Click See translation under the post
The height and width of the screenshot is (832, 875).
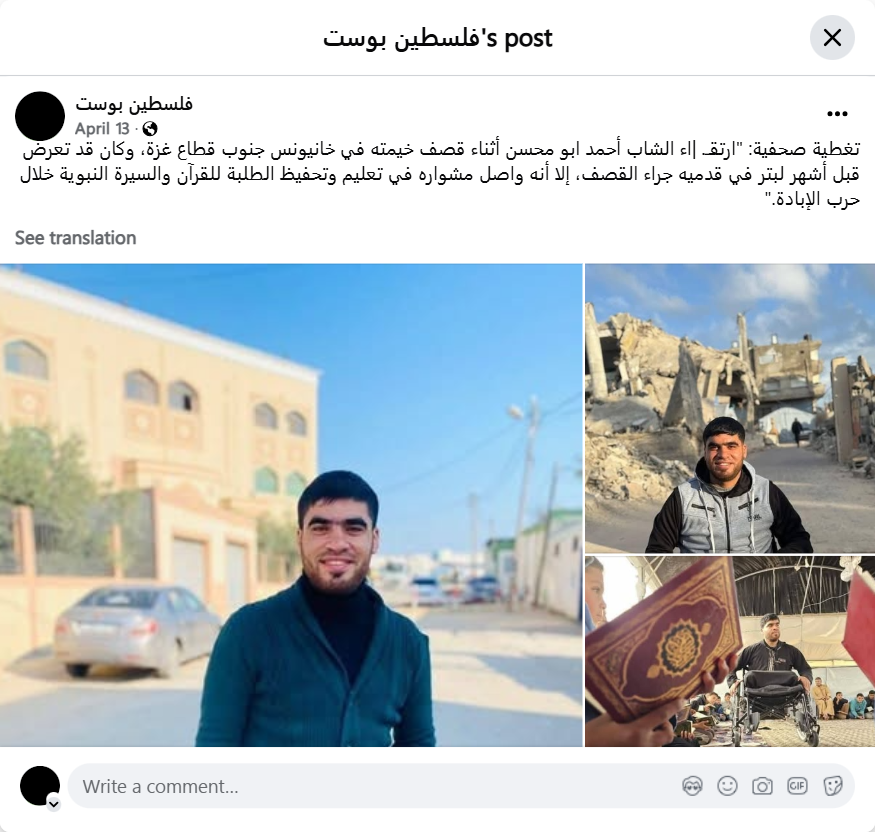[75, 238]
